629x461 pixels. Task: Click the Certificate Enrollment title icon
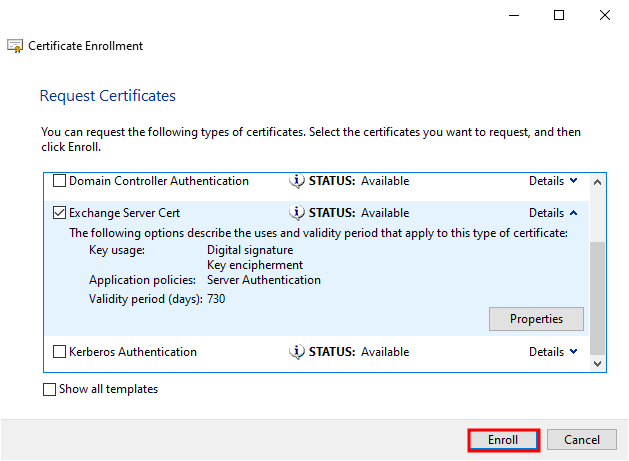[15, 46]
